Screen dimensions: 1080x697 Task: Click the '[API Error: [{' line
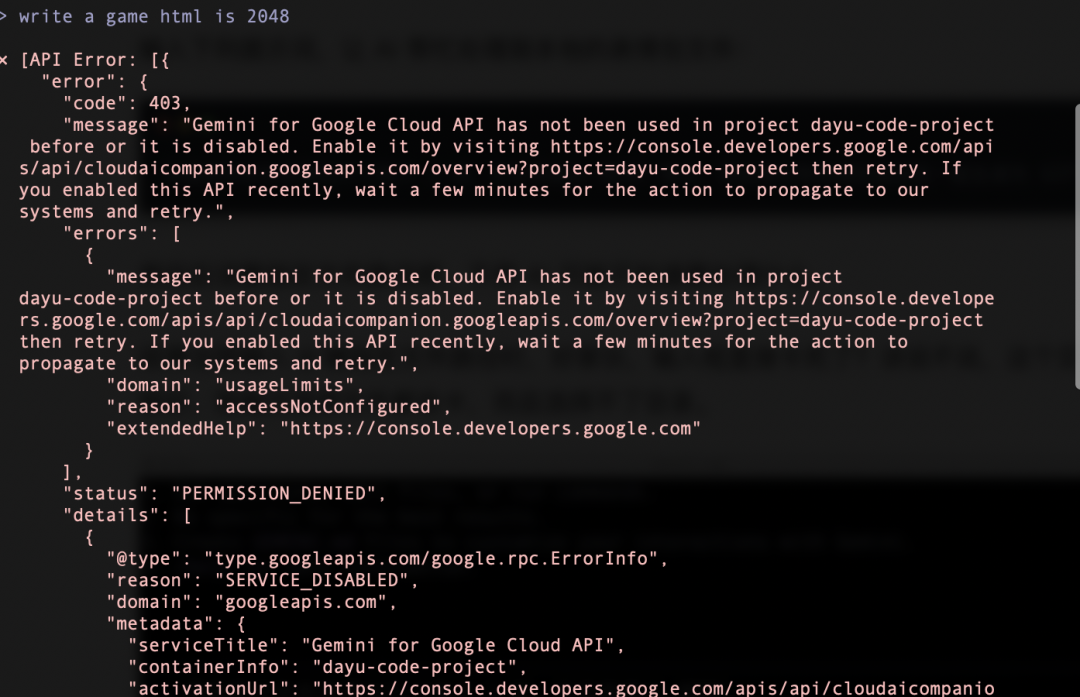94,60
